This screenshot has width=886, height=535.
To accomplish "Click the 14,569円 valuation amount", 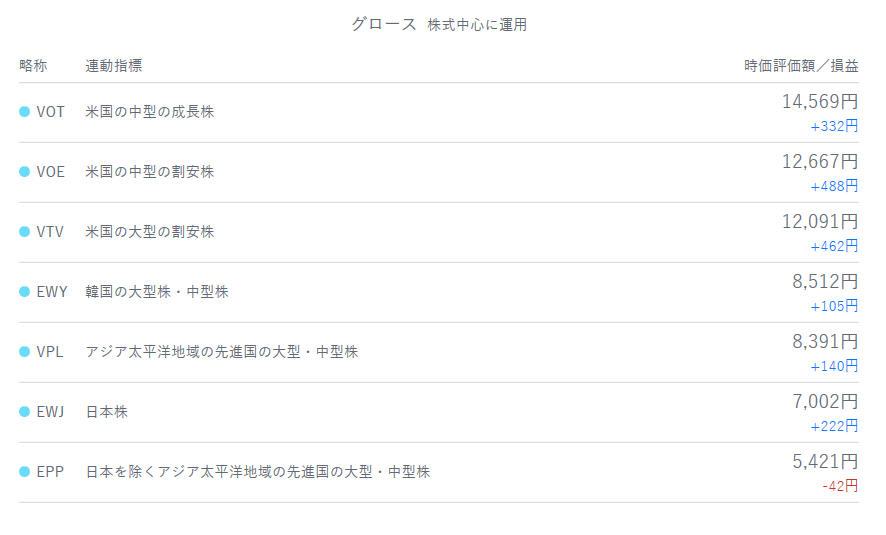I will (819, 101).
